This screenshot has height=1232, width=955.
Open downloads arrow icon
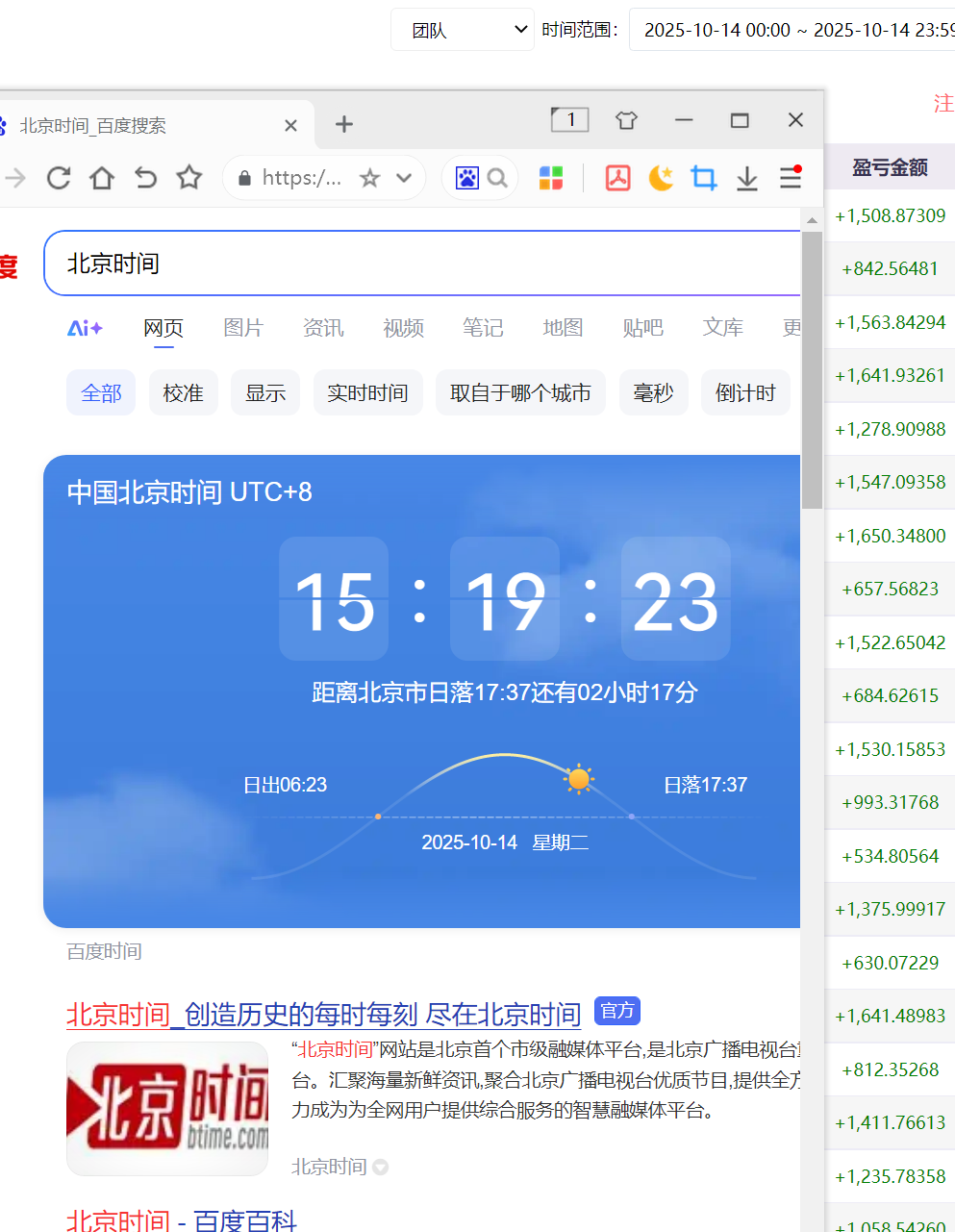click(747, 178)
